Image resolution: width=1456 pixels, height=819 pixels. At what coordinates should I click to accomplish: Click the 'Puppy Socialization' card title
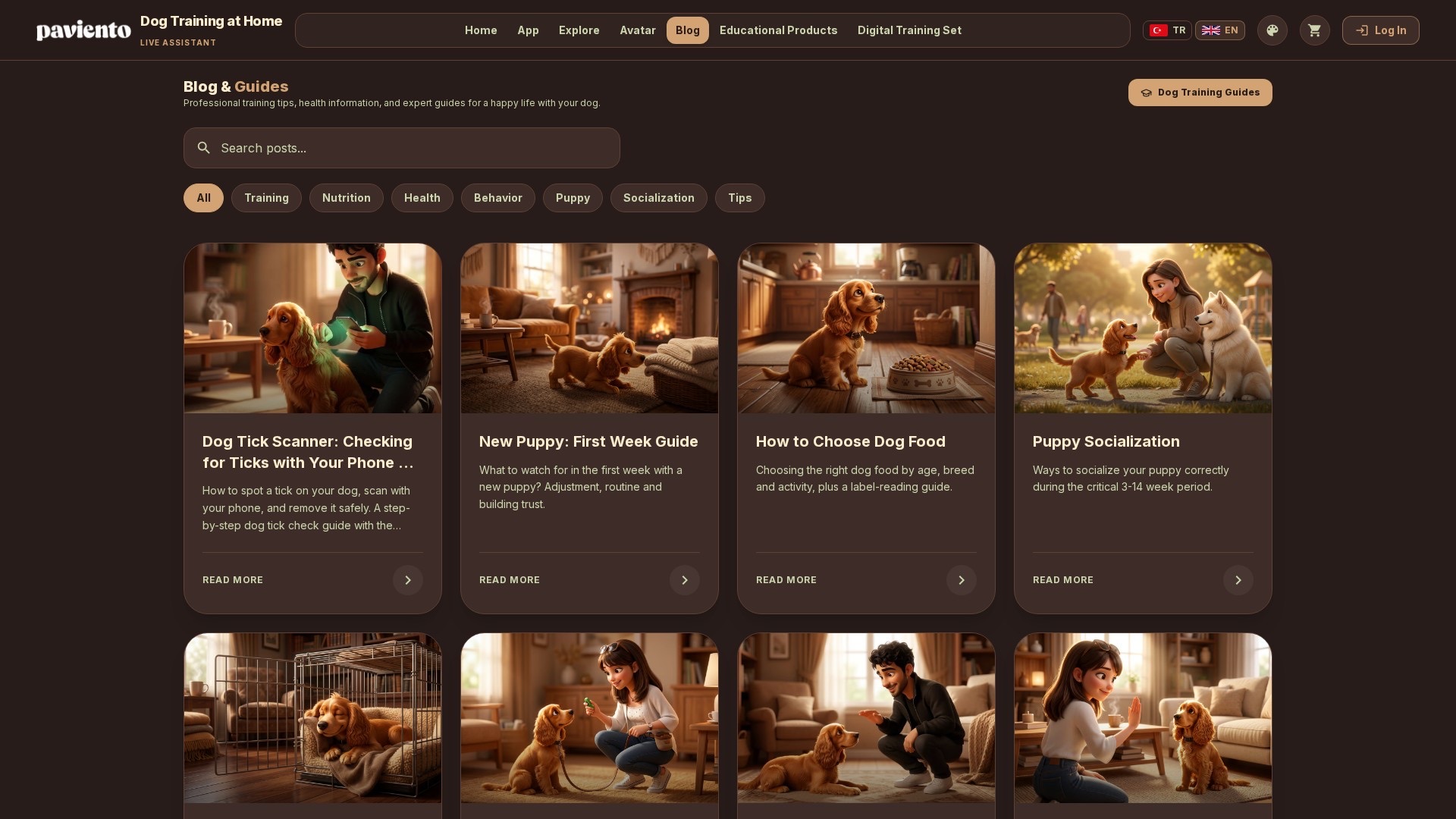pyautogui.click(x=1106, y=441)
